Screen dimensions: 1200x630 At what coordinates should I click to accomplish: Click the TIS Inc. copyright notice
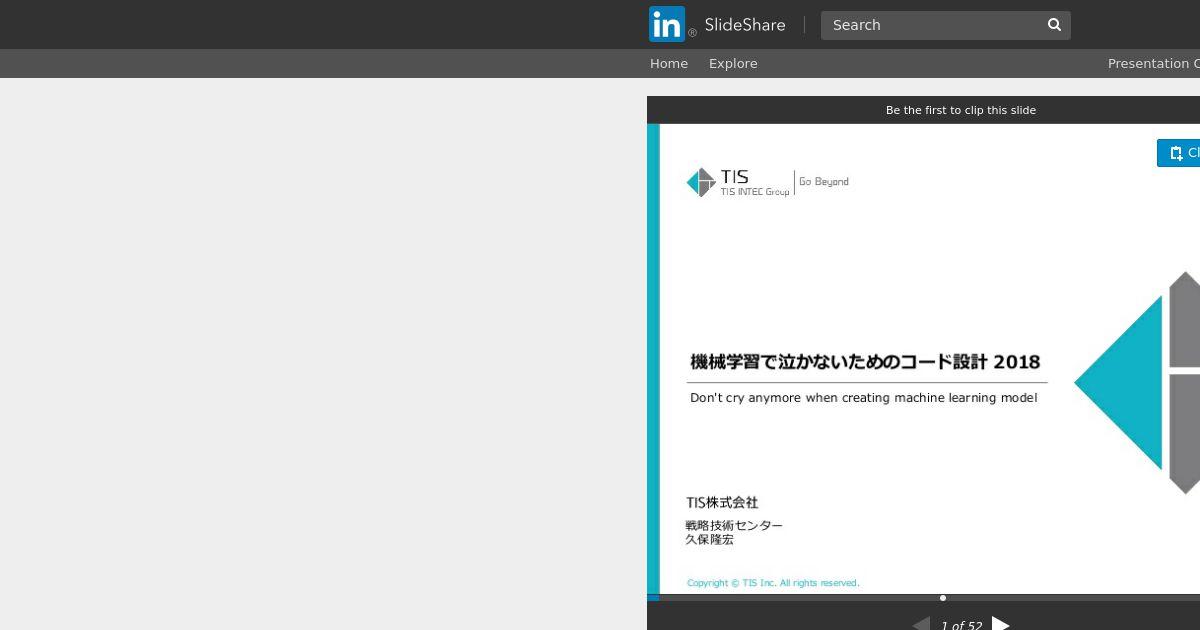[773, 583]
